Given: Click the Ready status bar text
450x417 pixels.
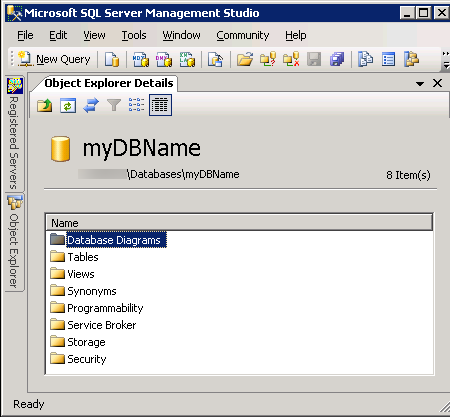Looking at the screenshot, I should [29, 404].
